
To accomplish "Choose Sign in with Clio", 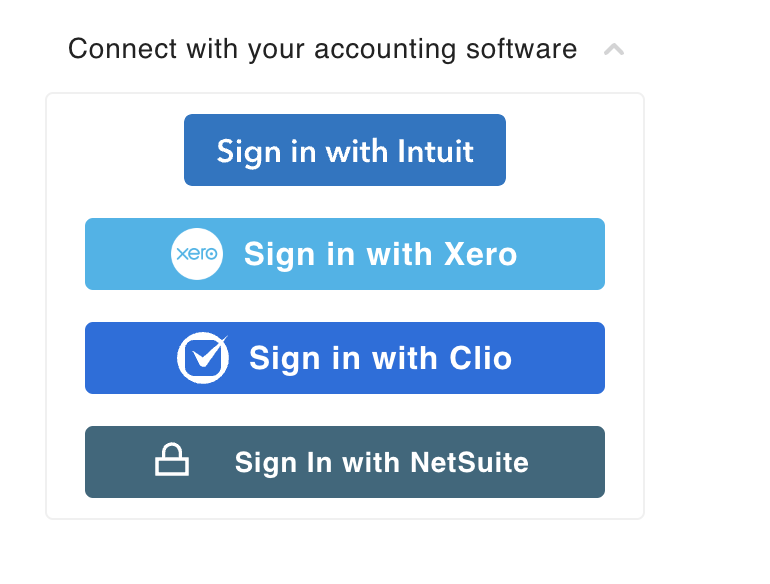I will (345, 358).
